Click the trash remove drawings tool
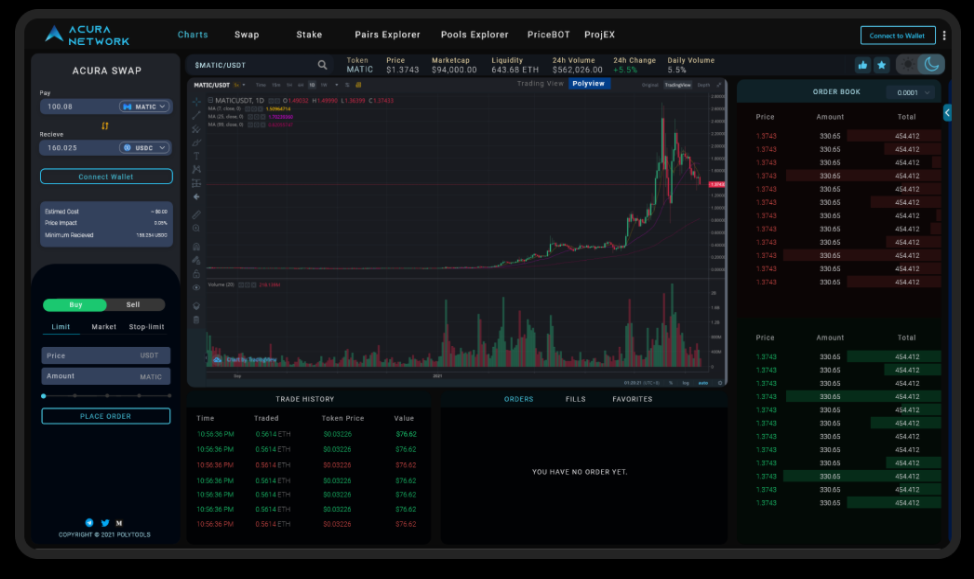The height and width of the screenshot is (579, 974). click(196, 320)
